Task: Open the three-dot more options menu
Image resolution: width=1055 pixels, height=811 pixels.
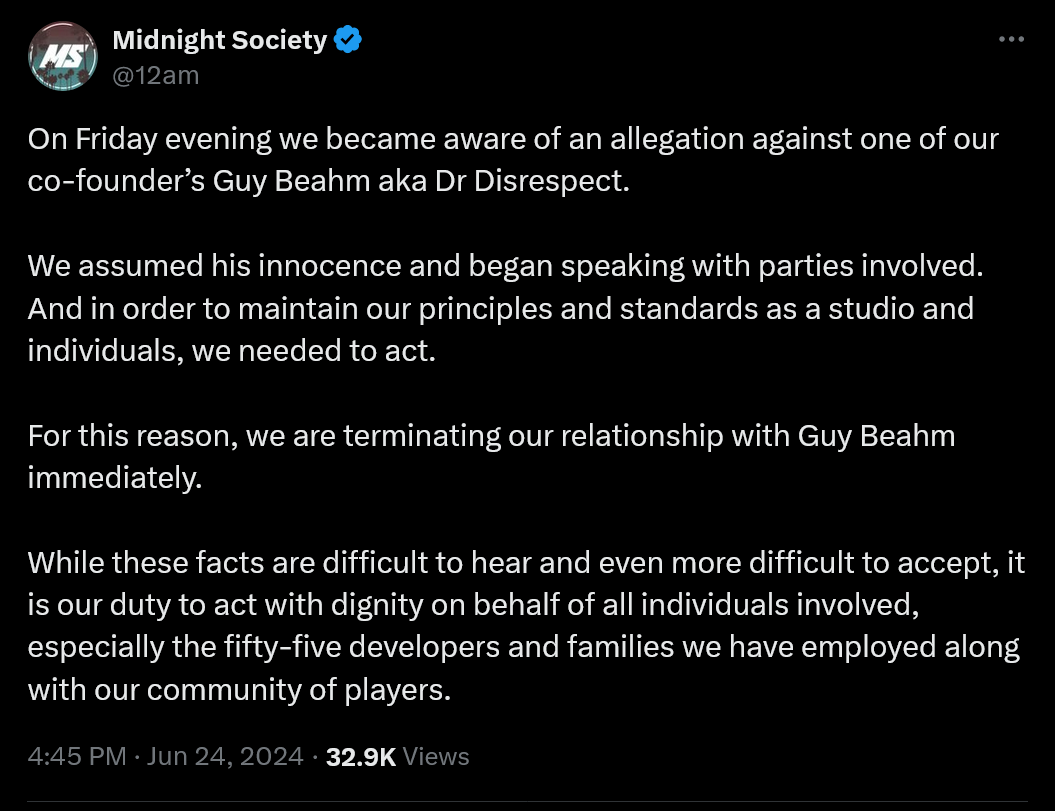Action: click(1011, 40)
